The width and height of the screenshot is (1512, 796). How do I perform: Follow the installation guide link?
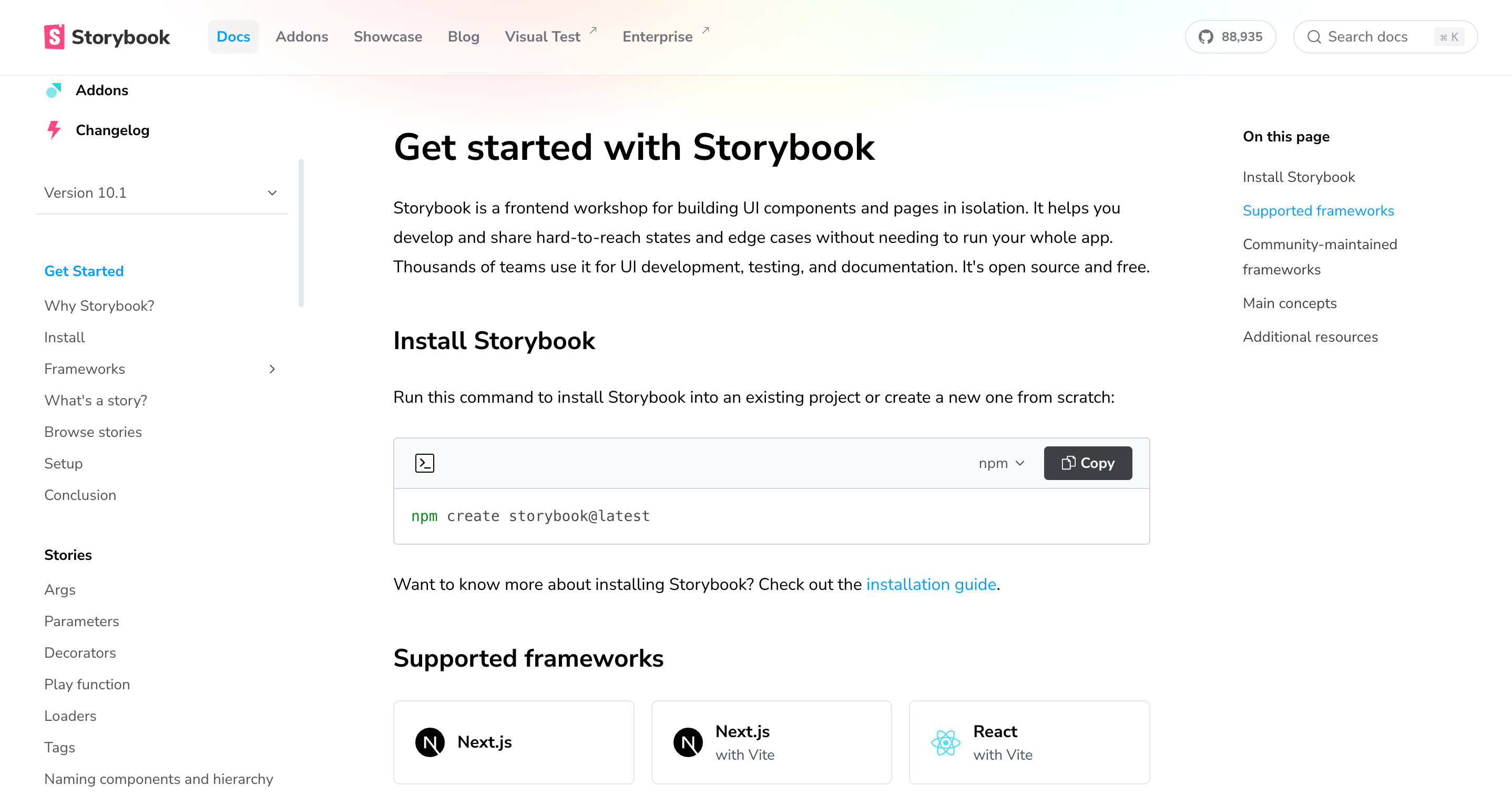point(931,584)
